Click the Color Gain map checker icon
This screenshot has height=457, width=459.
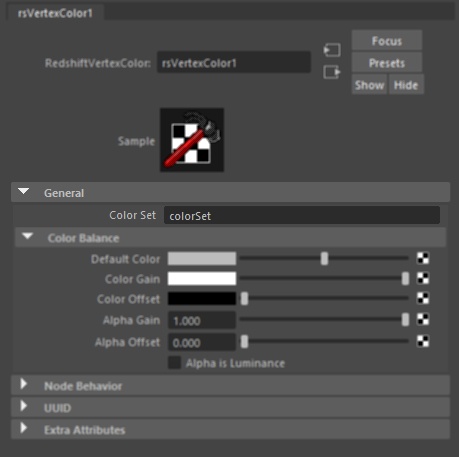point(423,278)
